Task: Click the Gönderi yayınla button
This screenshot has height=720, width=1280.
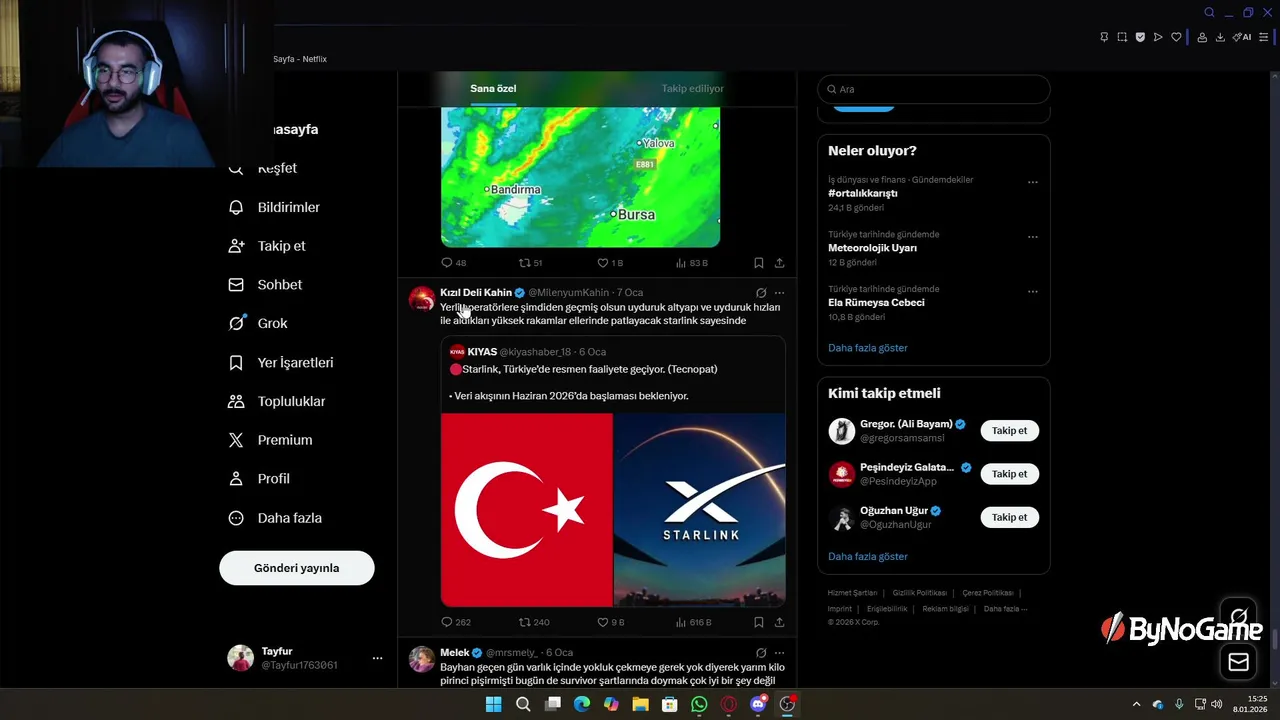Action: pyautogui.click(x=297, y=568)
